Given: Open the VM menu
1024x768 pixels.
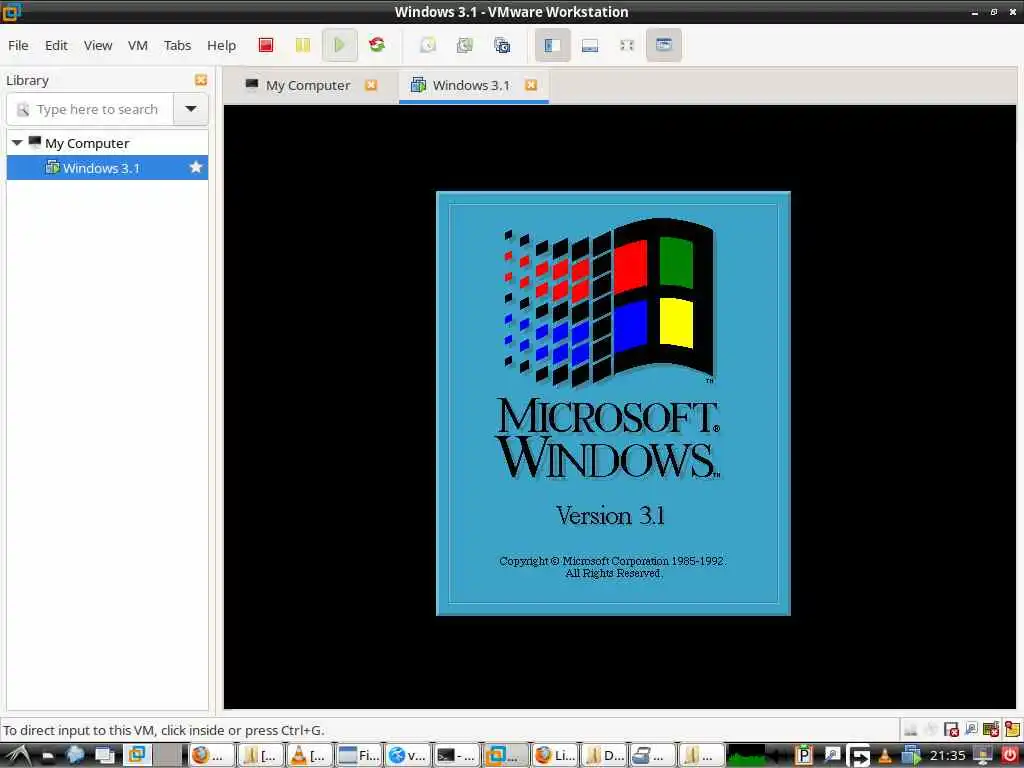Looking at the screenshot, I should click(138, 45).
